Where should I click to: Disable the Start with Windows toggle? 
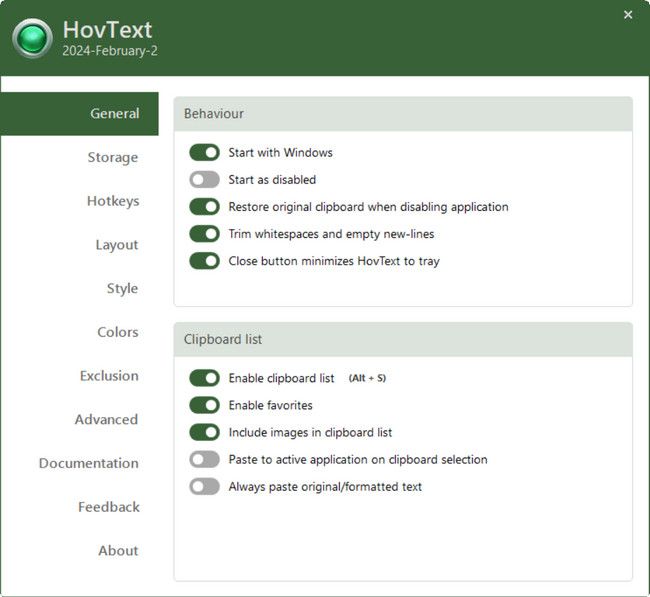pos(204,153)
